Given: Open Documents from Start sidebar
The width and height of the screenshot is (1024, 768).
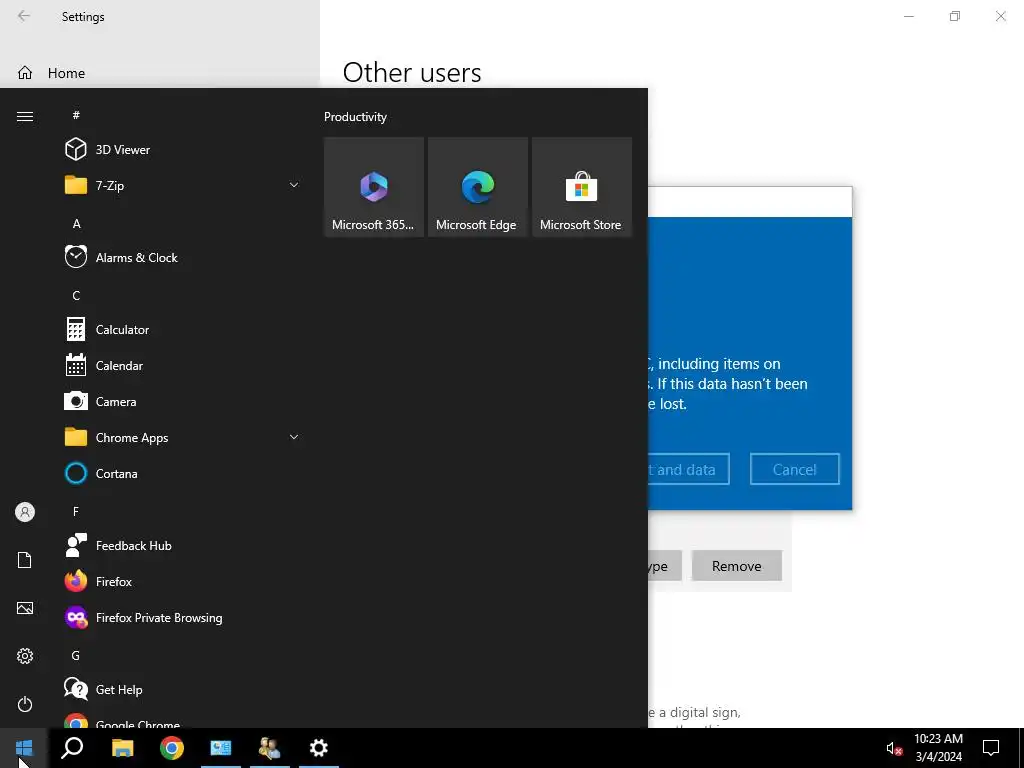Looking at the screenshot, I should pos(25,560).
